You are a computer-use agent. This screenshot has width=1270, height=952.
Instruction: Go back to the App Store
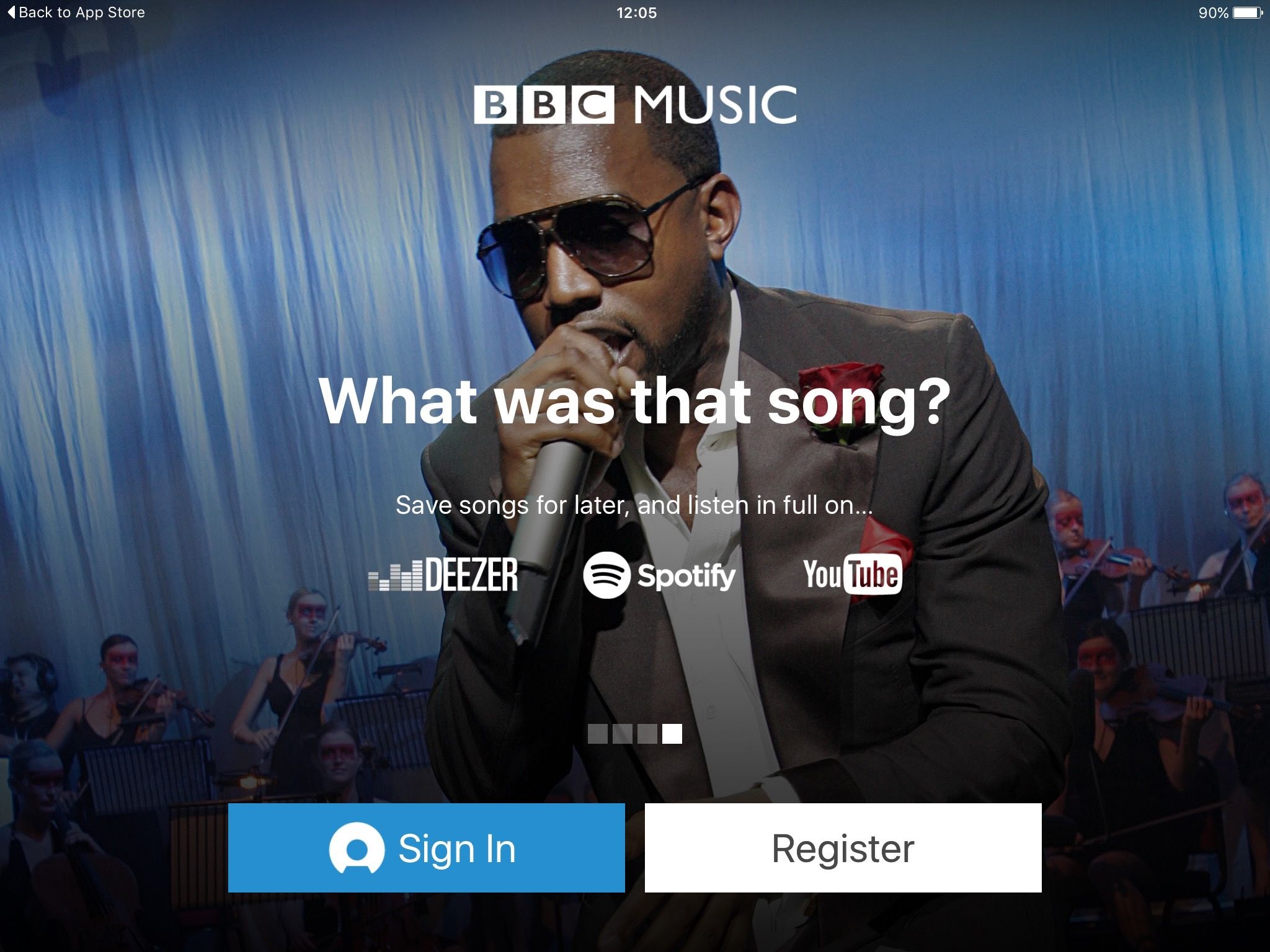click(x=76, y=12)
